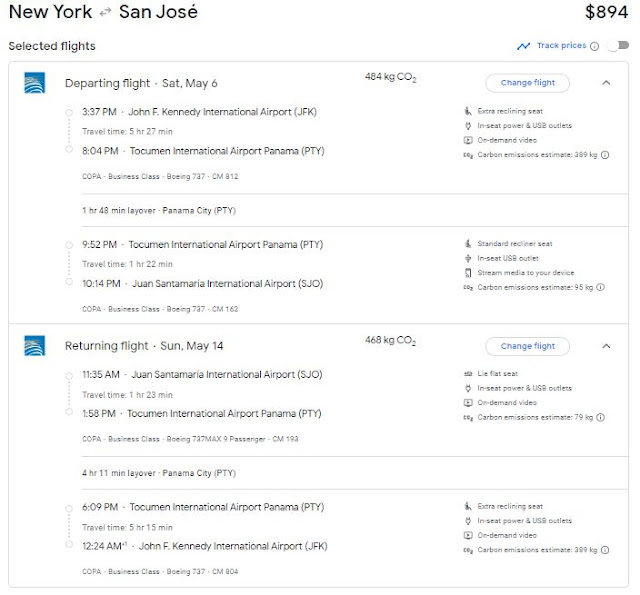Click Change flight for departing flight
640x595 pixels.
coord(527,83)
